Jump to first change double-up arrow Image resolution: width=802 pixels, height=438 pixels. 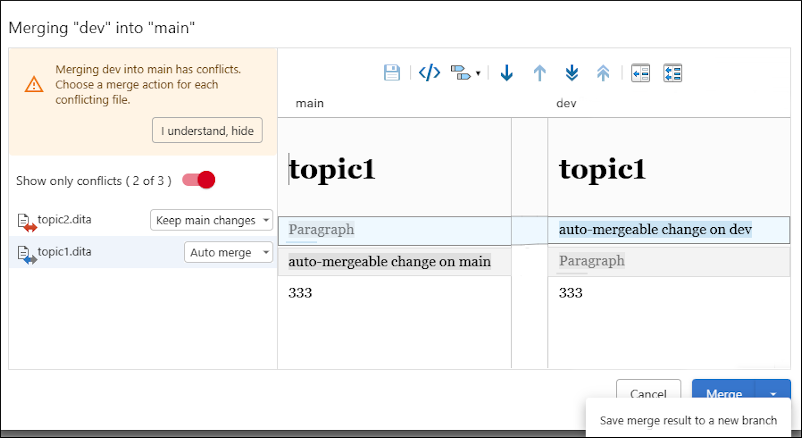point(603,73)
